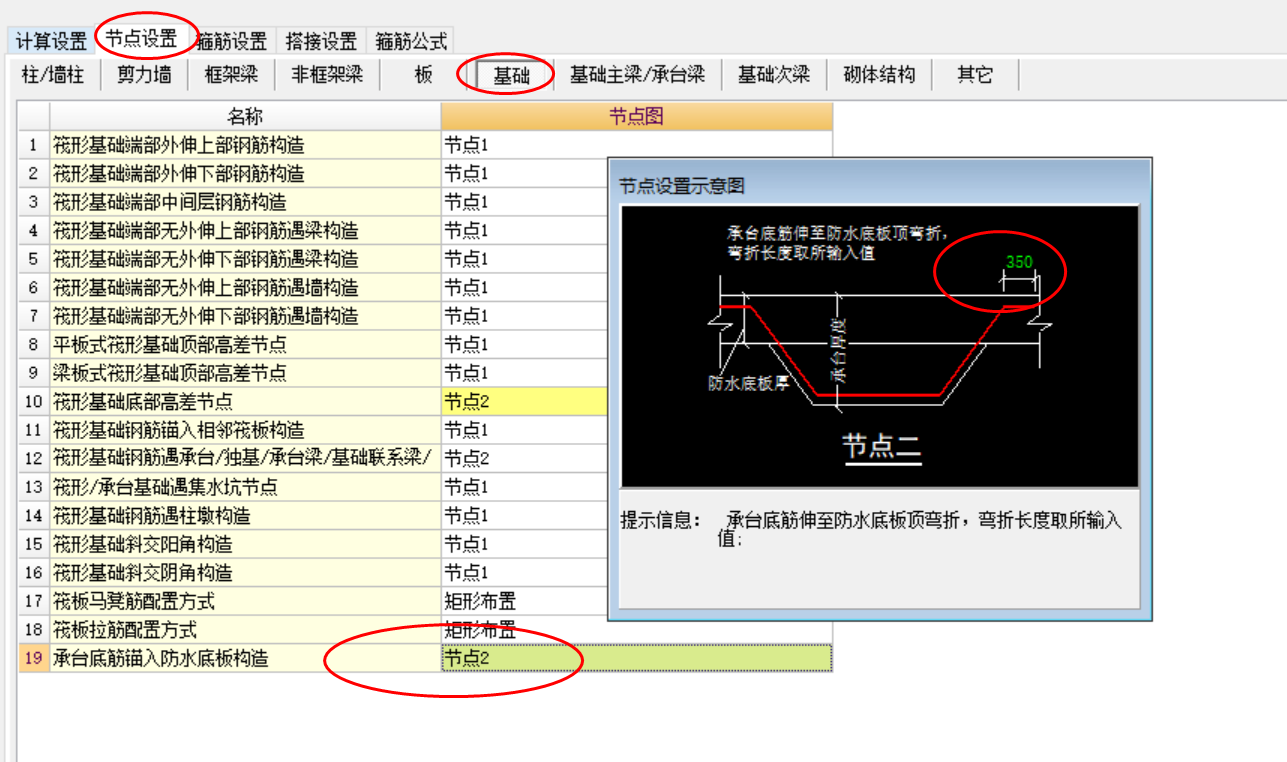Select row 筏形基础端部无外伸上部钢筋遇墙构造
The image size is (1287, 762).
tap(245, 287)
